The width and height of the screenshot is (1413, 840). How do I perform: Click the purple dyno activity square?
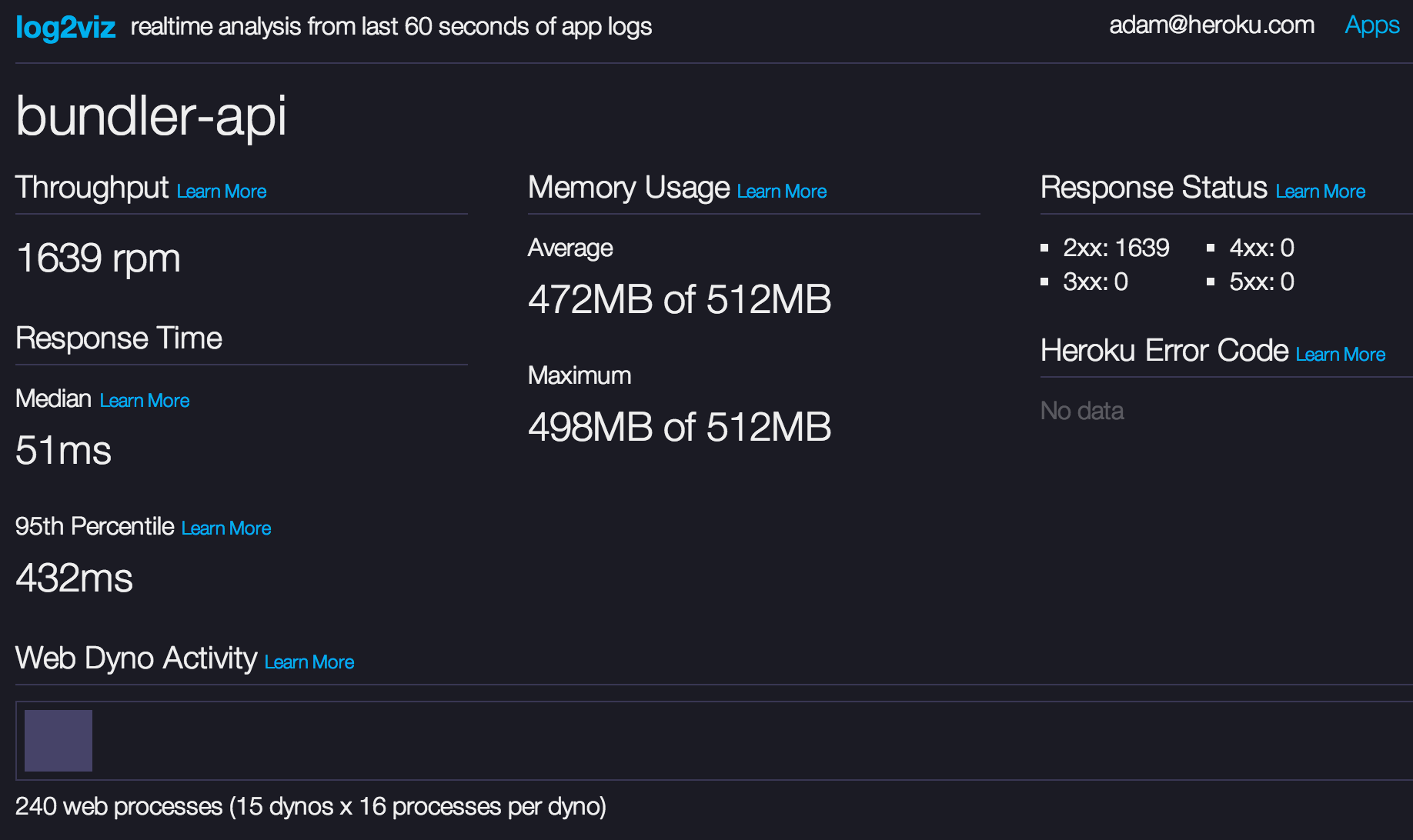(58, 741)
